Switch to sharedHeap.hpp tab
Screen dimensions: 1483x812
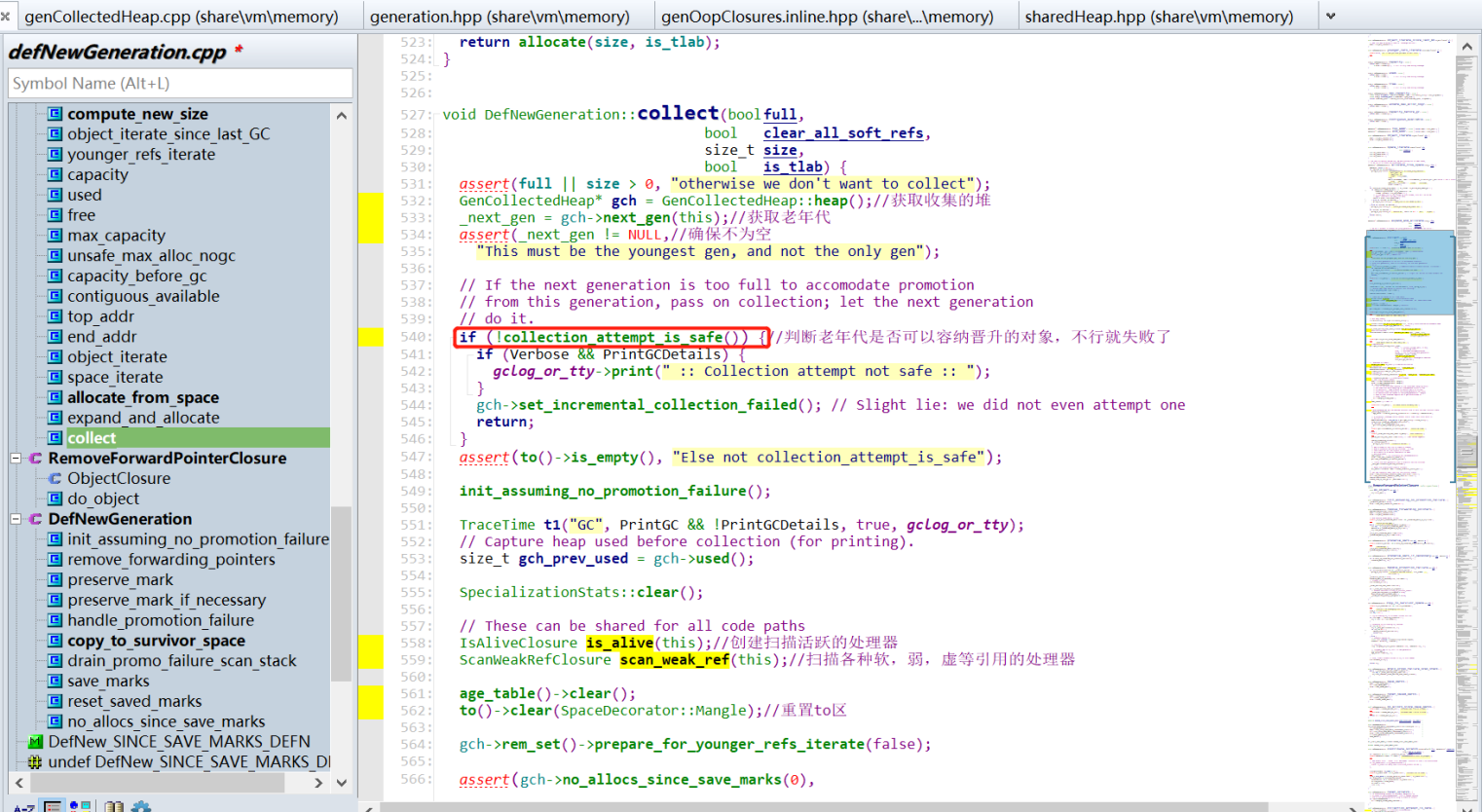point(1159,17)
